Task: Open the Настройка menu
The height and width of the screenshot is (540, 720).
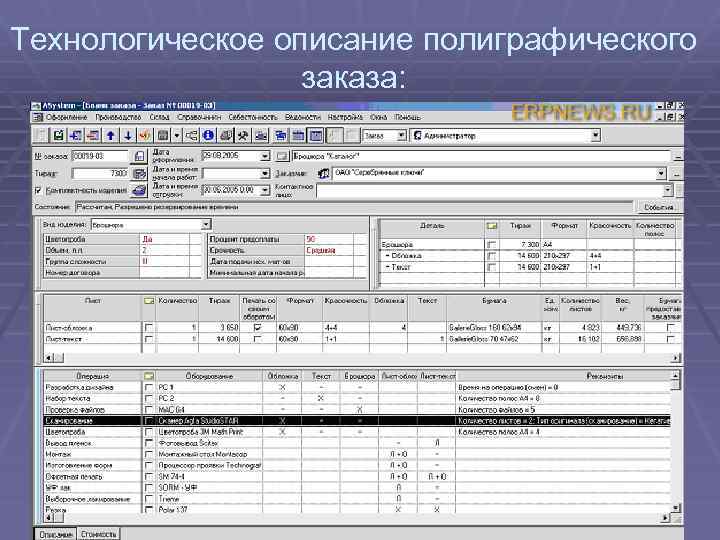Action: [345, 117]
